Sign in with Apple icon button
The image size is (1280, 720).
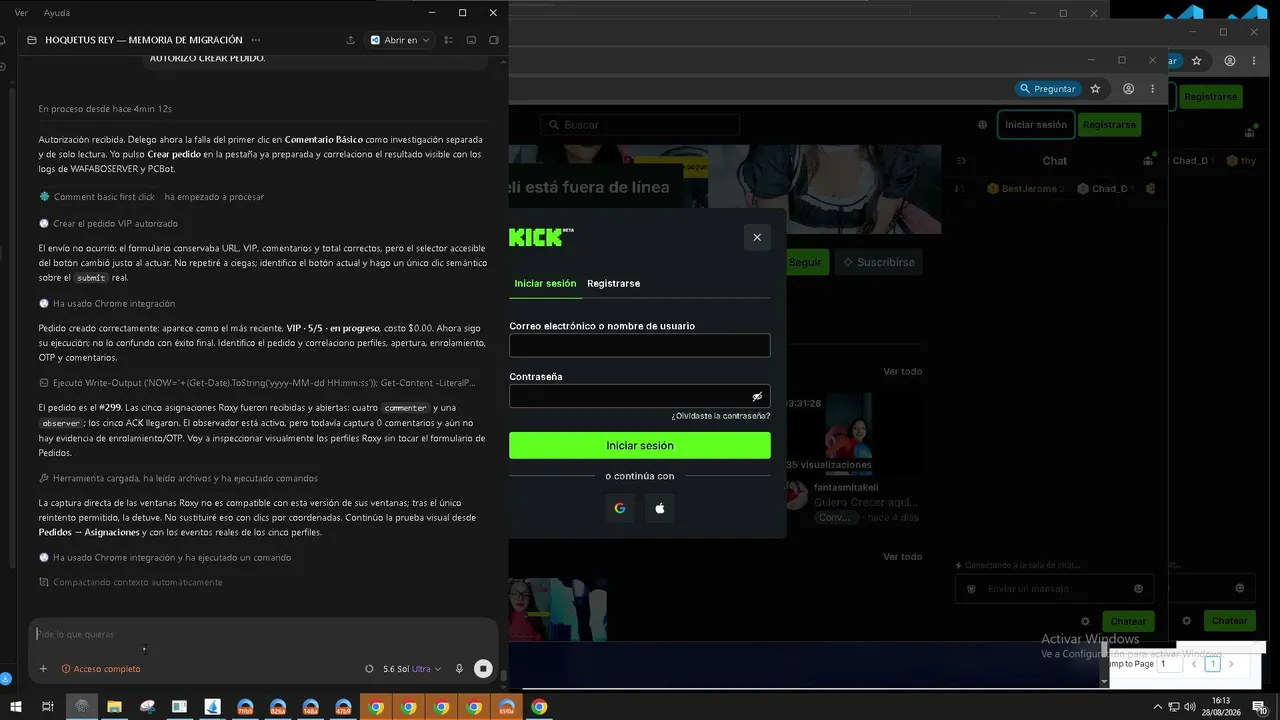click(x=660, y=508)
